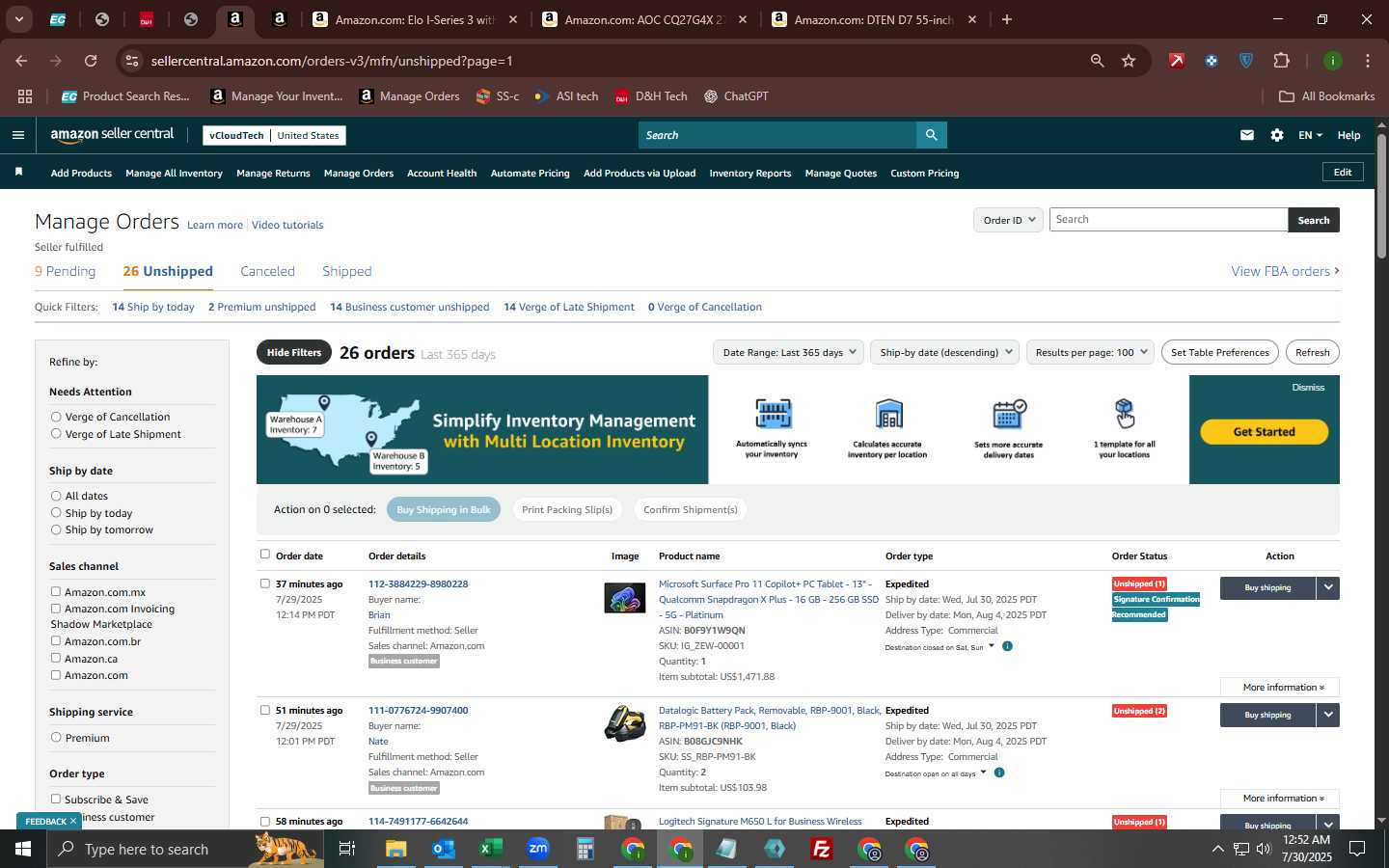The image size is (1389, 868).
Task: Open Account Health menu item
Action: point(442,174)
